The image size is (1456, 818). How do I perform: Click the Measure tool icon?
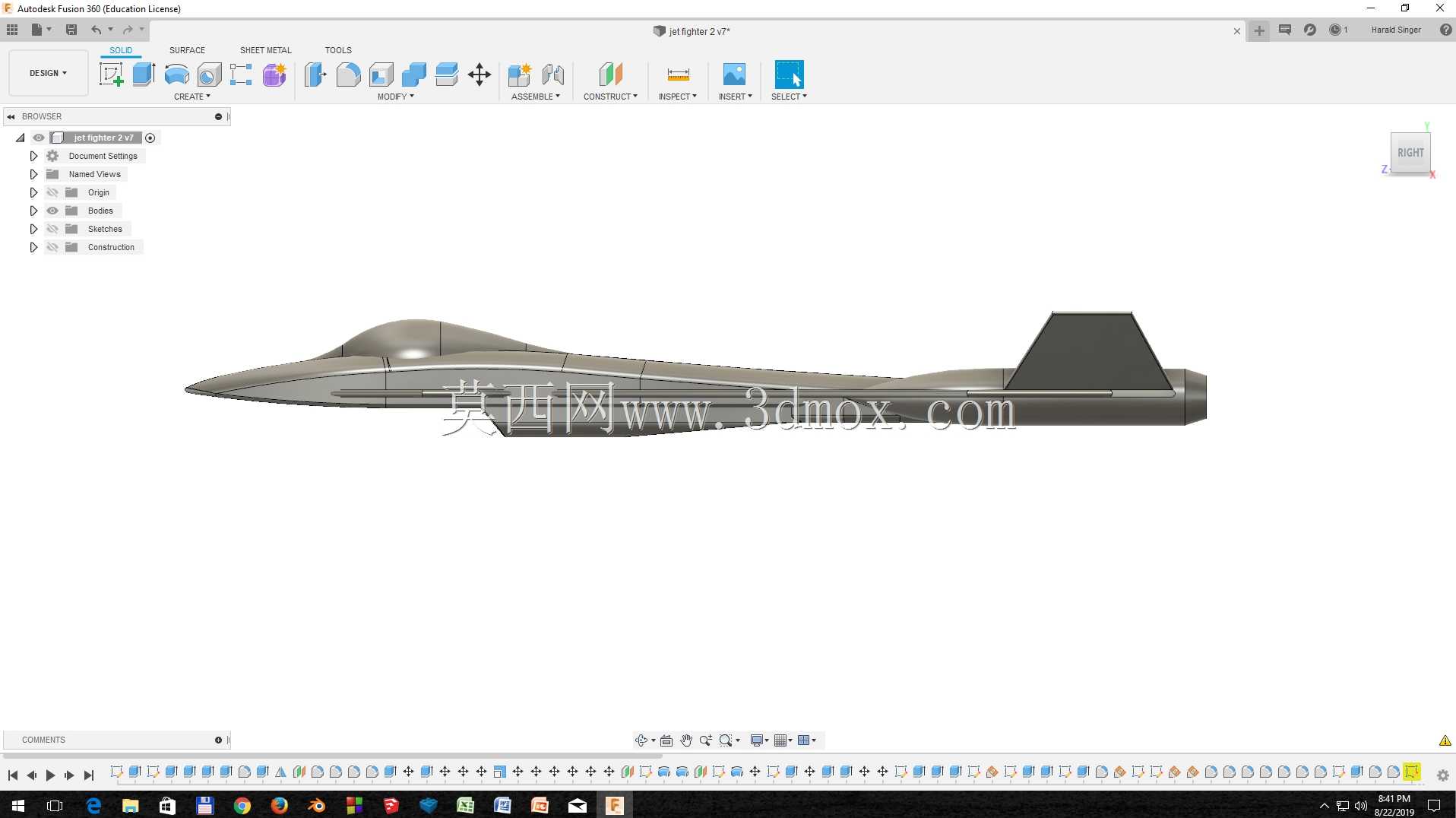[678, 75]
